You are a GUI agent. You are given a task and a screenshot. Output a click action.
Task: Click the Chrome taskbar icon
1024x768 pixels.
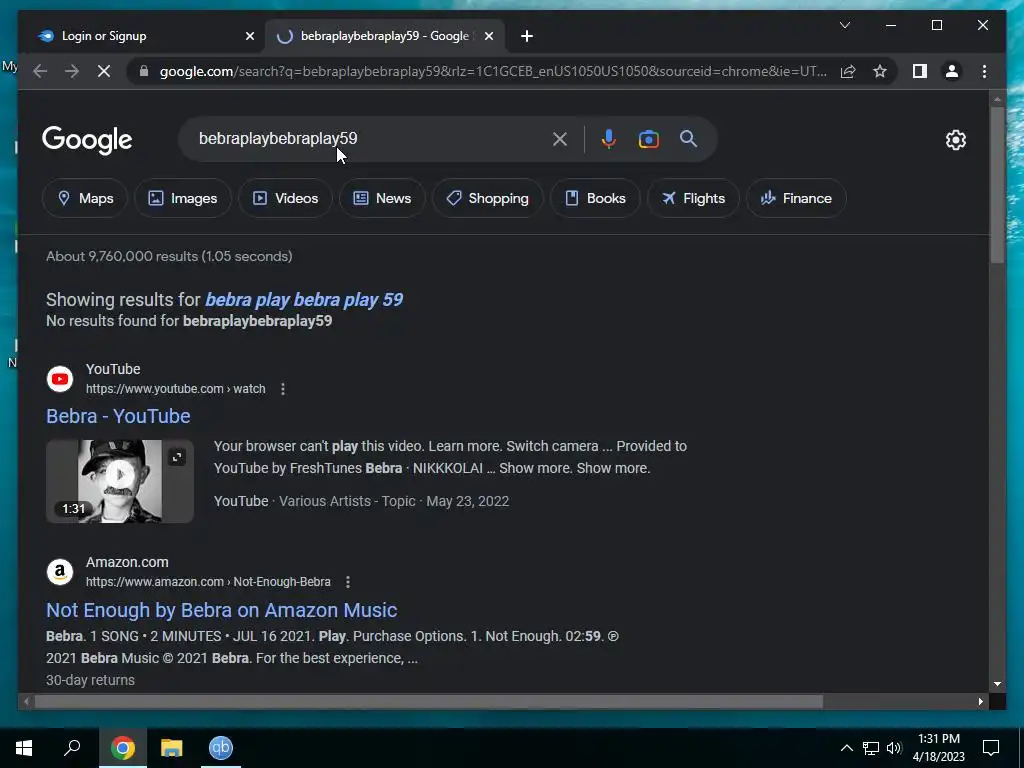pyautogui.click(x=123, y=748)
